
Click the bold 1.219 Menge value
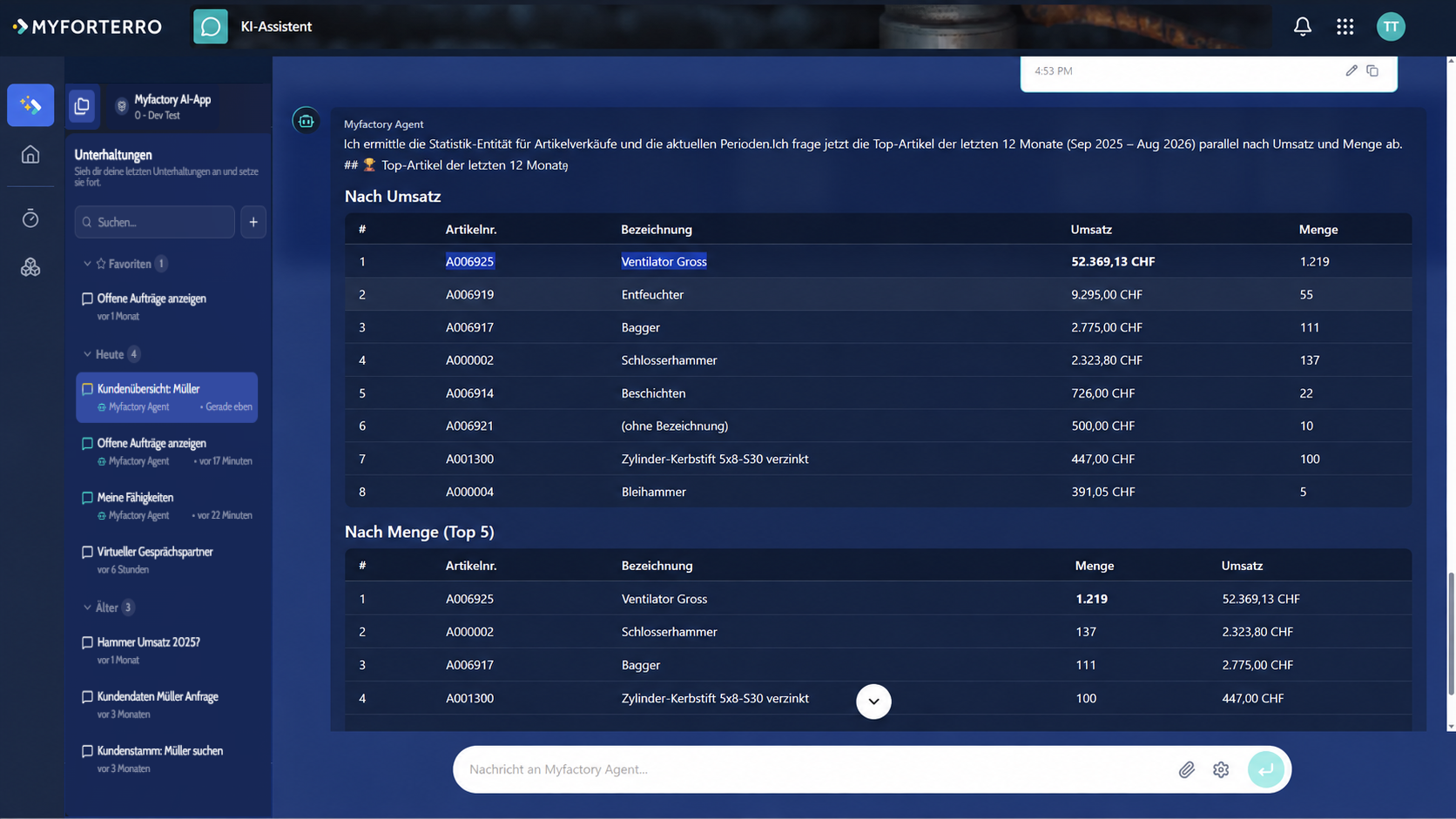click(x=1091, y=599)
